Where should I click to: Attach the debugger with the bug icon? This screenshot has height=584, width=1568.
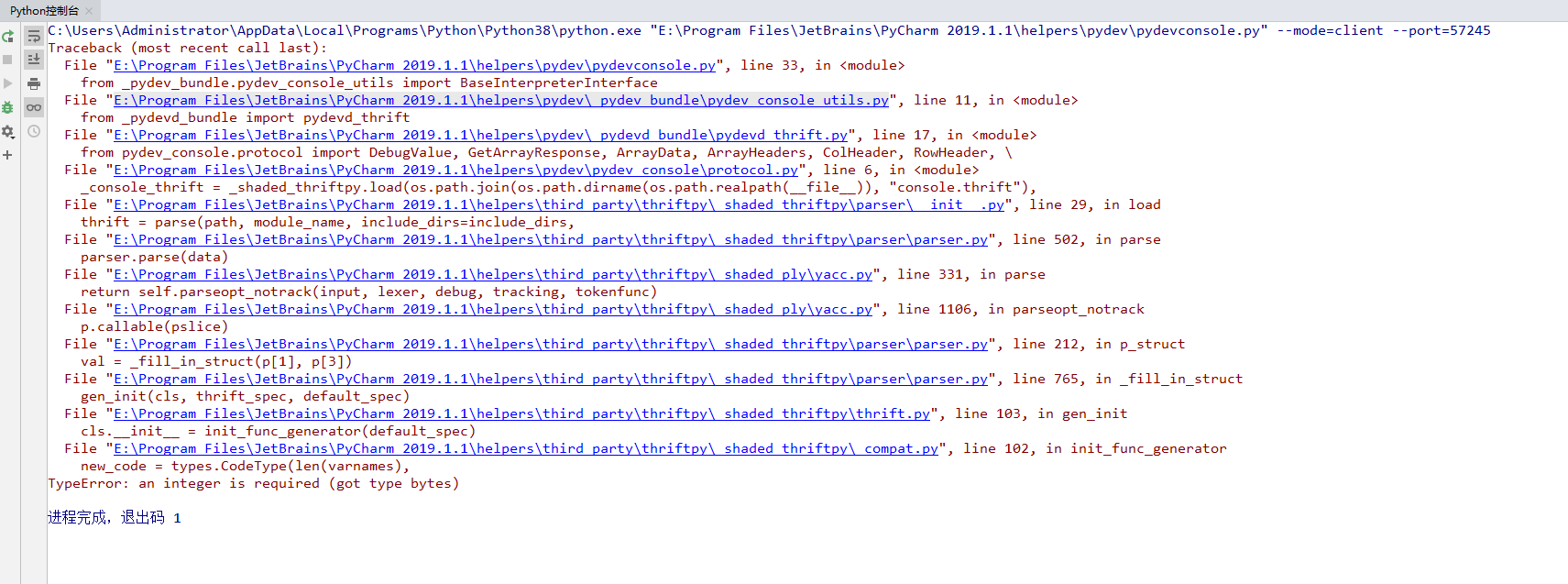7,107
